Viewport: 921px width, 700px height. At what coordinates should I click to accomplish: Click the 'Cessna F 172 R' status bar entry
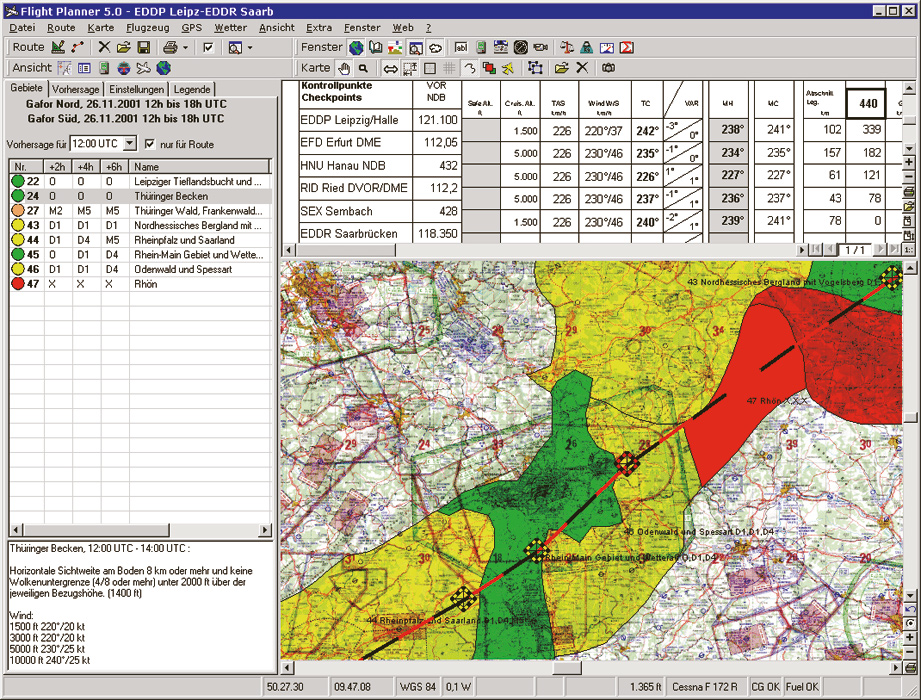coord(705,686)
